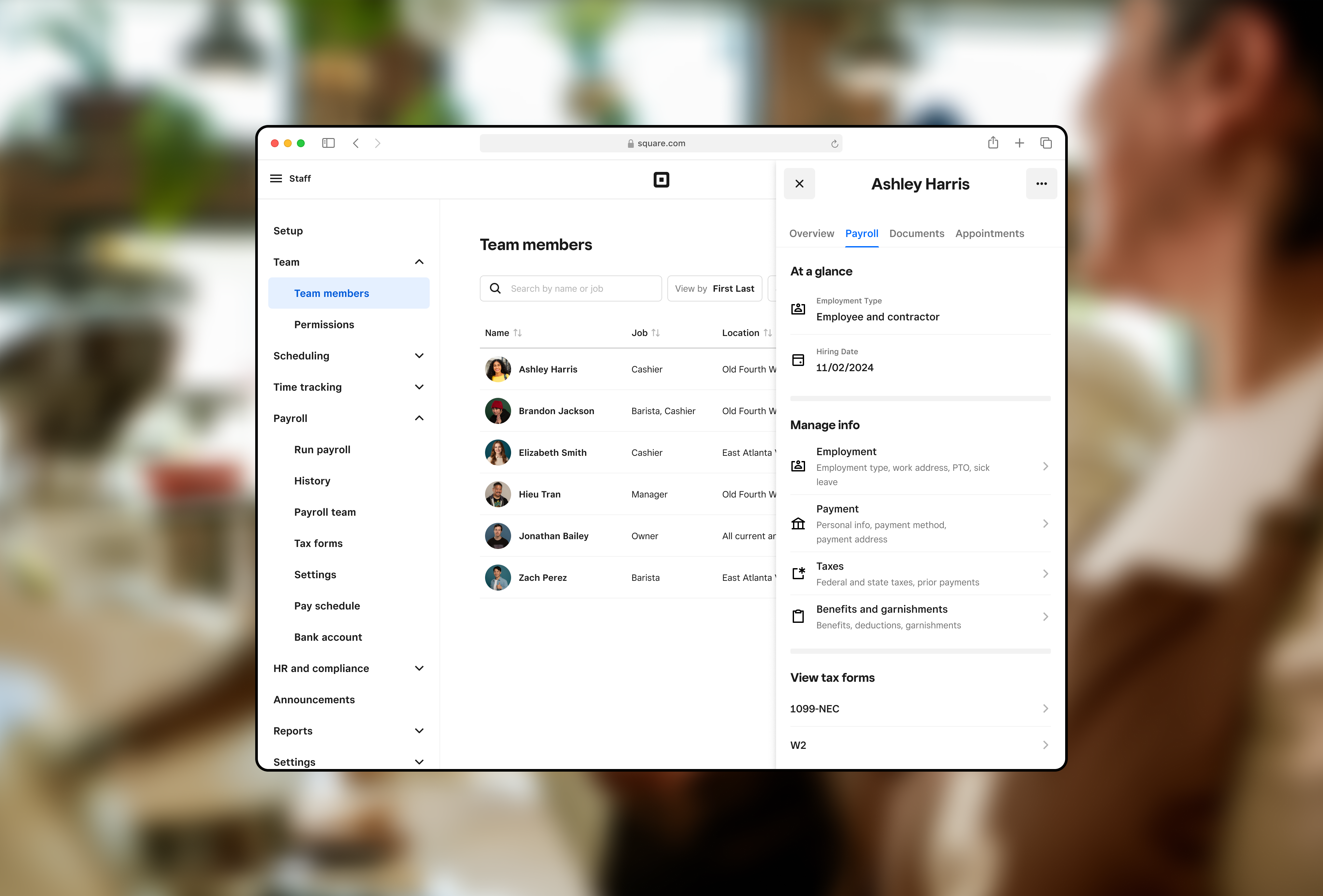Expand the Scheduling section
Viewport: 1323px width, 896px height.
pyautogui.click(x=419, y=356)
